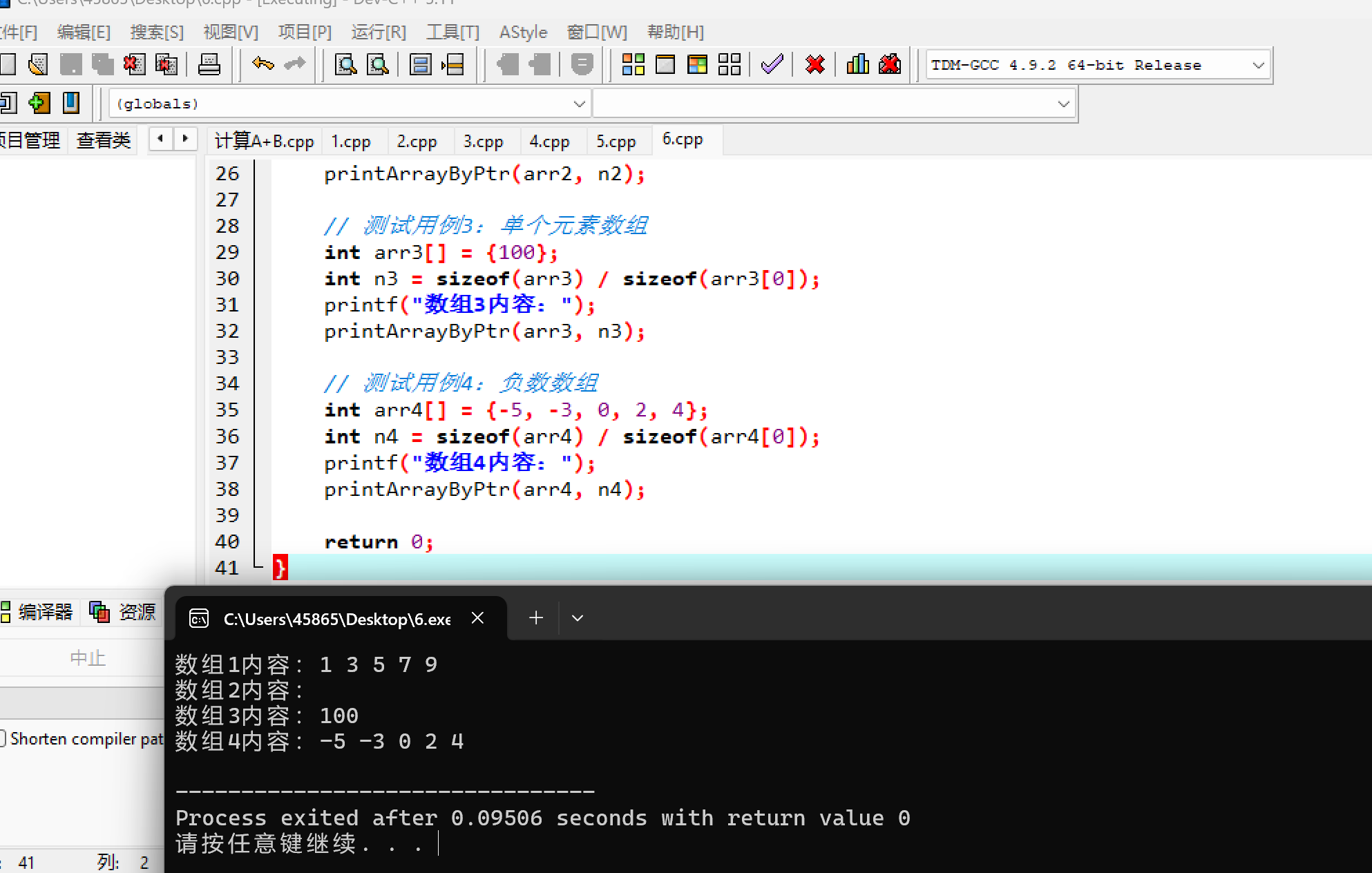Open the 运行[R] menu
Viewport: 1372px width, 873px height.
point(378,32)
